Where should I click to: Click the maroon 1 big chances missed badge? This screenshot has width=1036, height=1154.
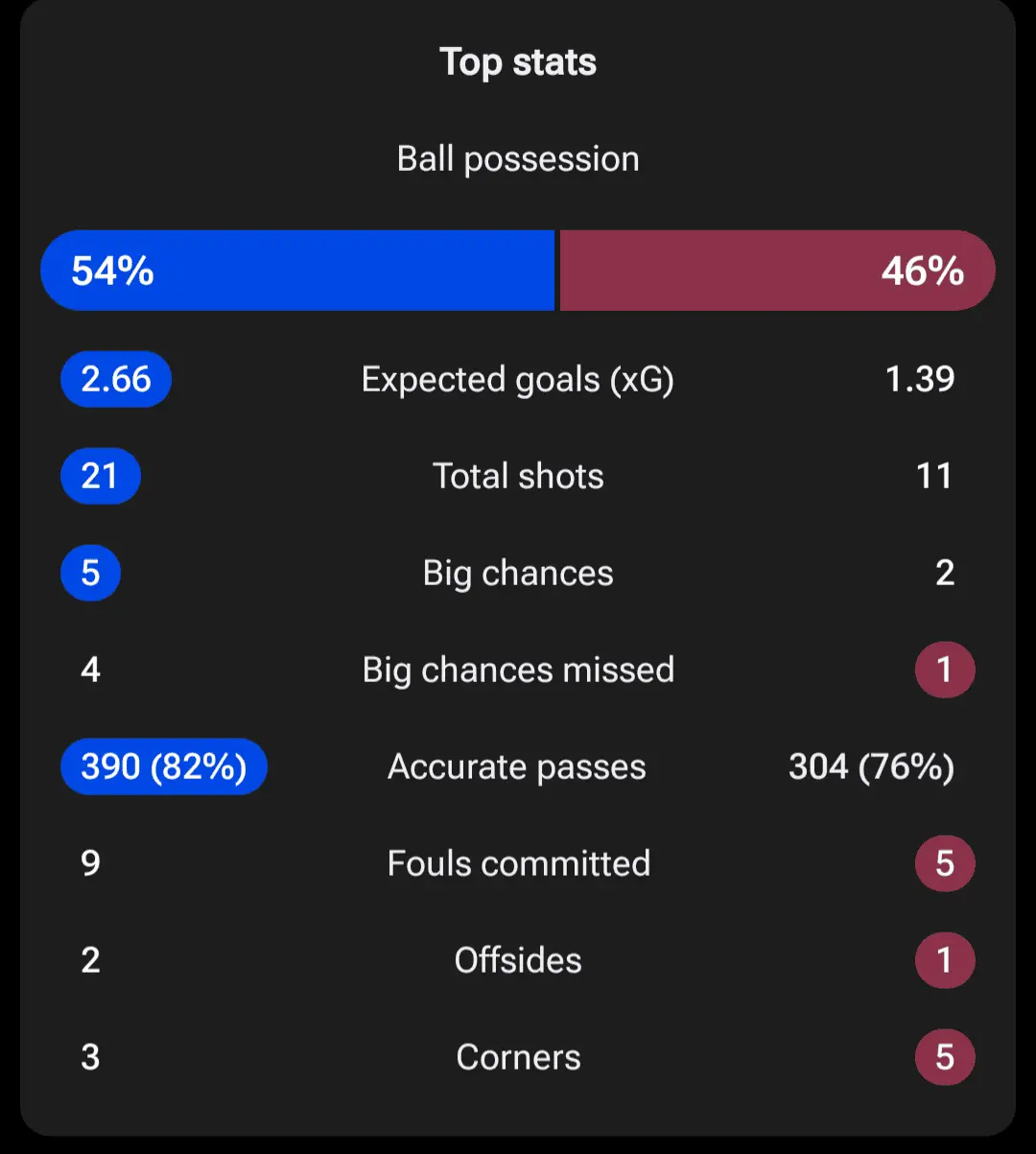[945, 671]
